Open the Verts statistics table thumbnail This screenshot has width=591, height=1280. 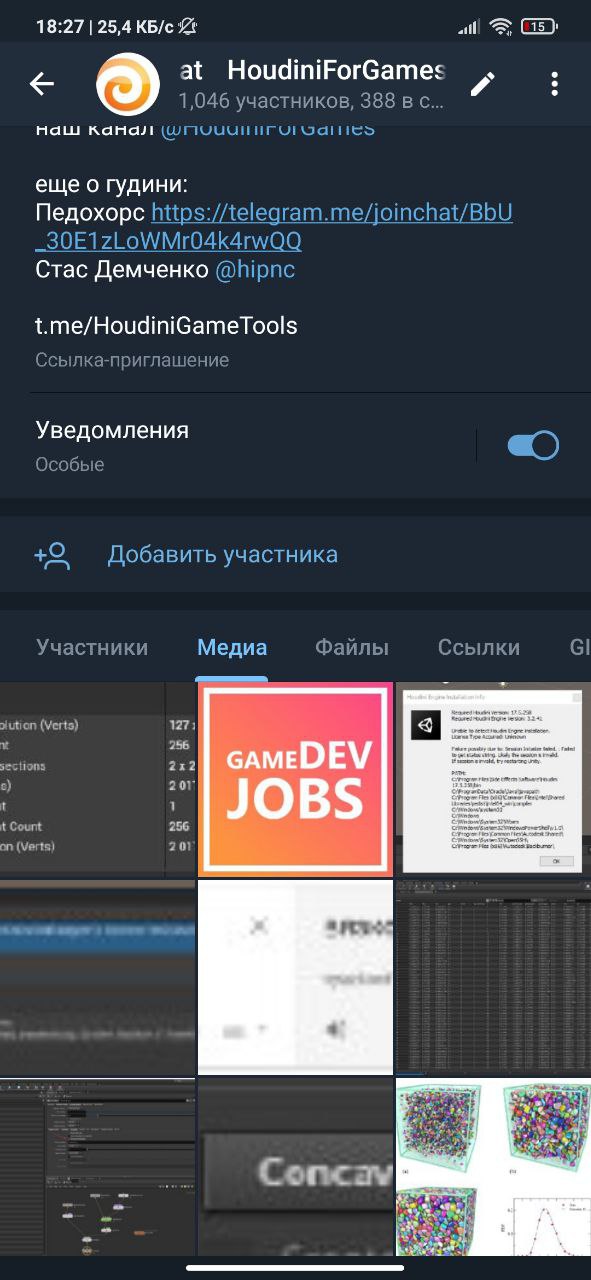(x=97, y=779)
